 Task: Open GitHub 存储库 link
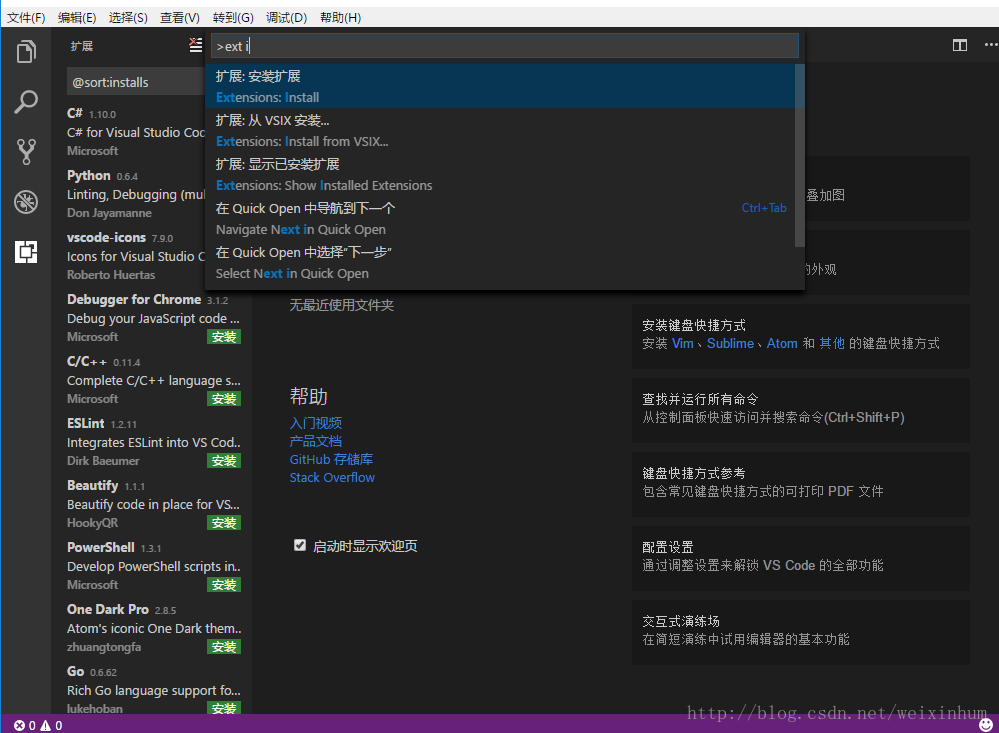coord(331,459)
